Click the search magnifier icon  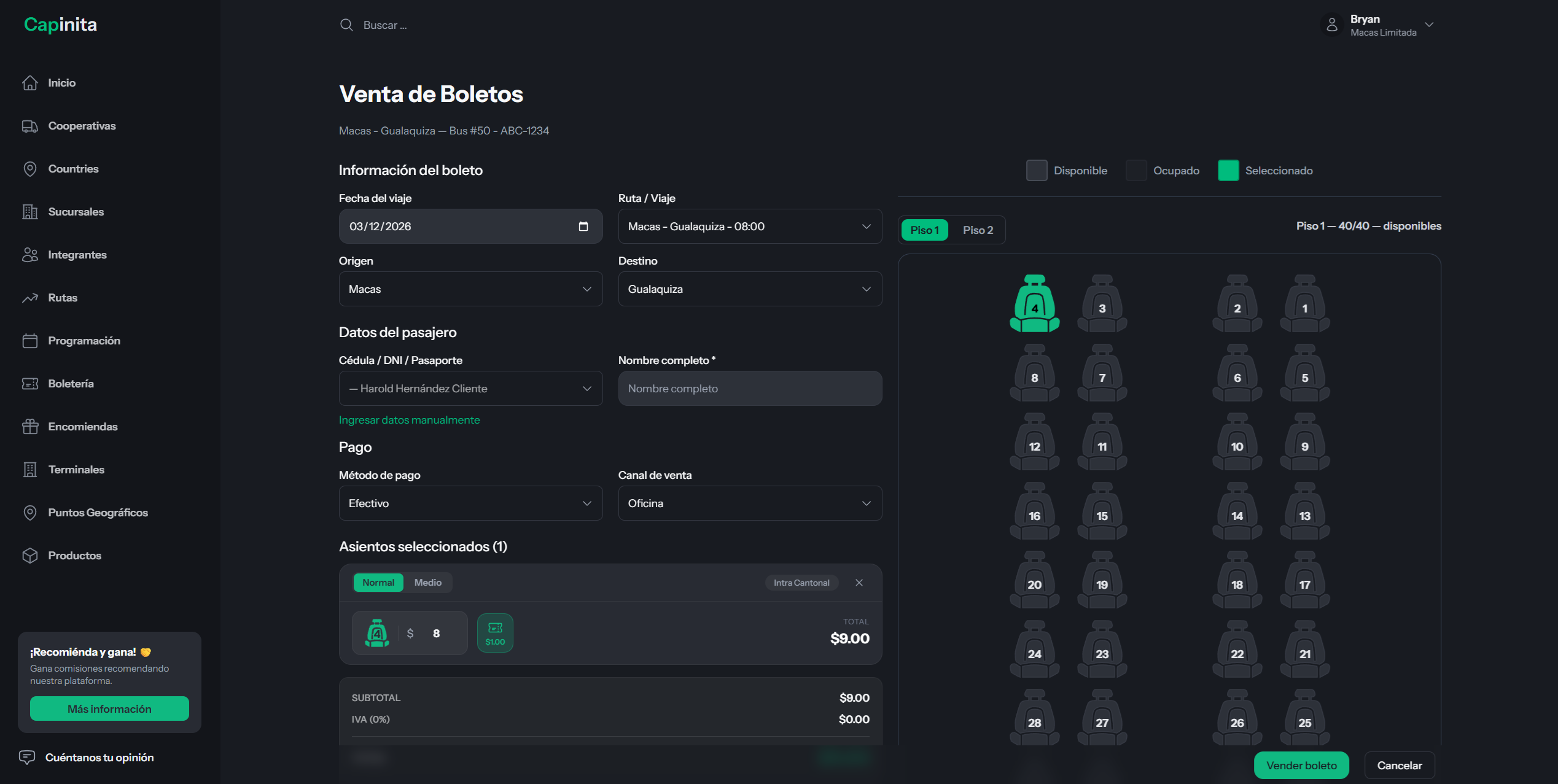346,25
